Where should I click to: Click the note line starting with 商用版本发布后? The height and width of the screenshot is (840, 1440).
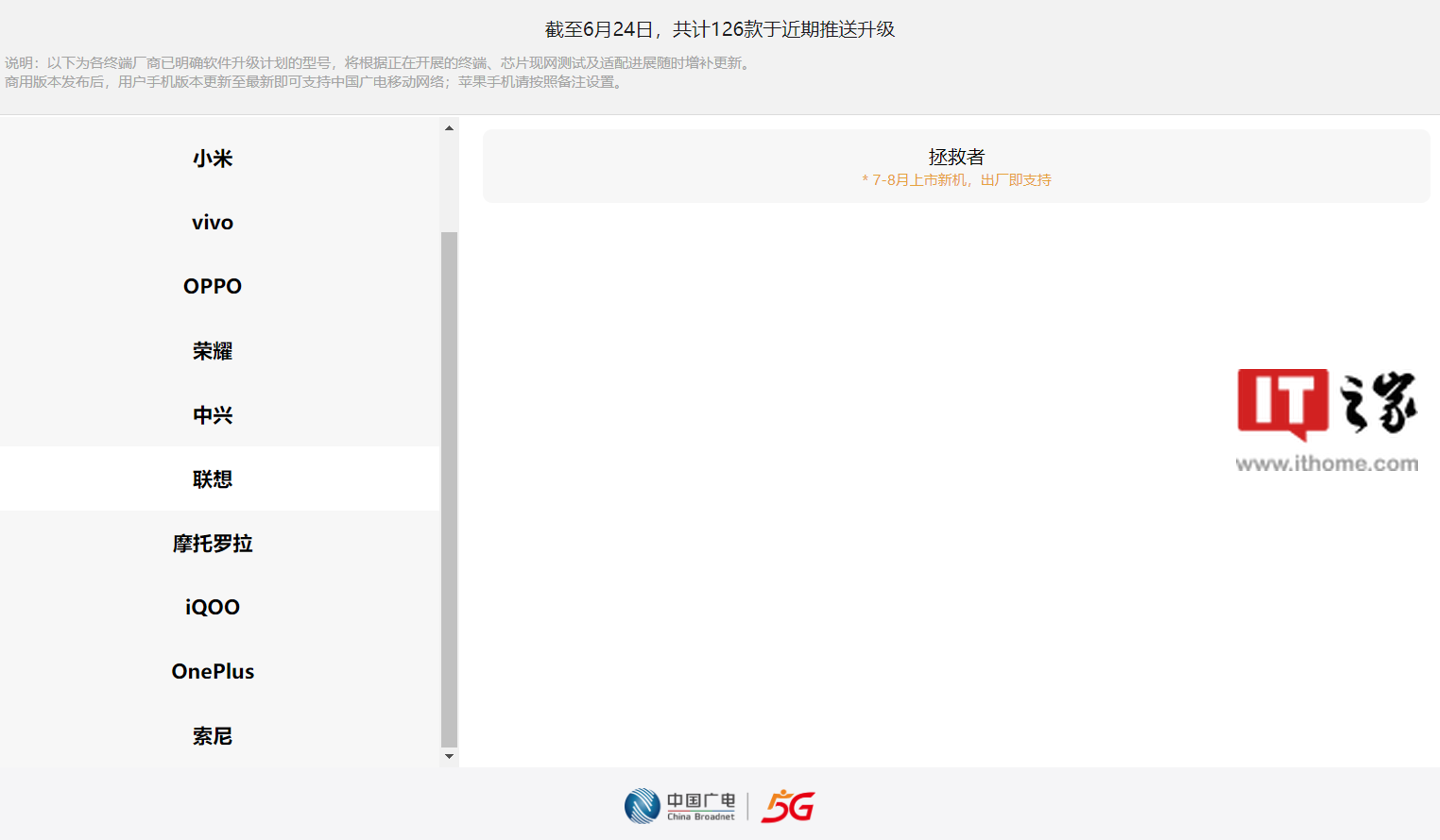pos(314,82)
